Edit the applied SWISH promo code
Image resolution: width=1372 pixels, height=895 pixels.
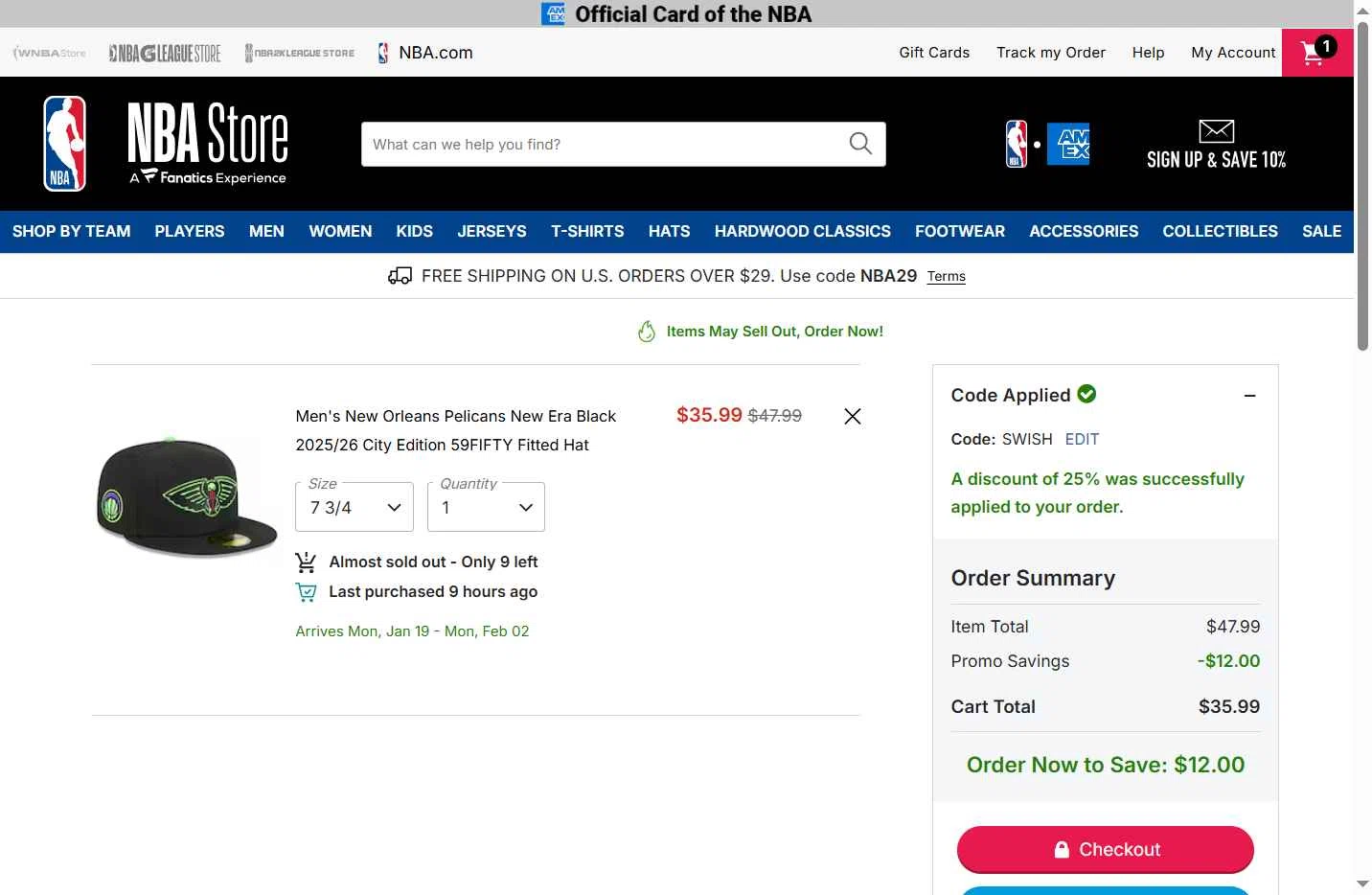point(1082,439)
